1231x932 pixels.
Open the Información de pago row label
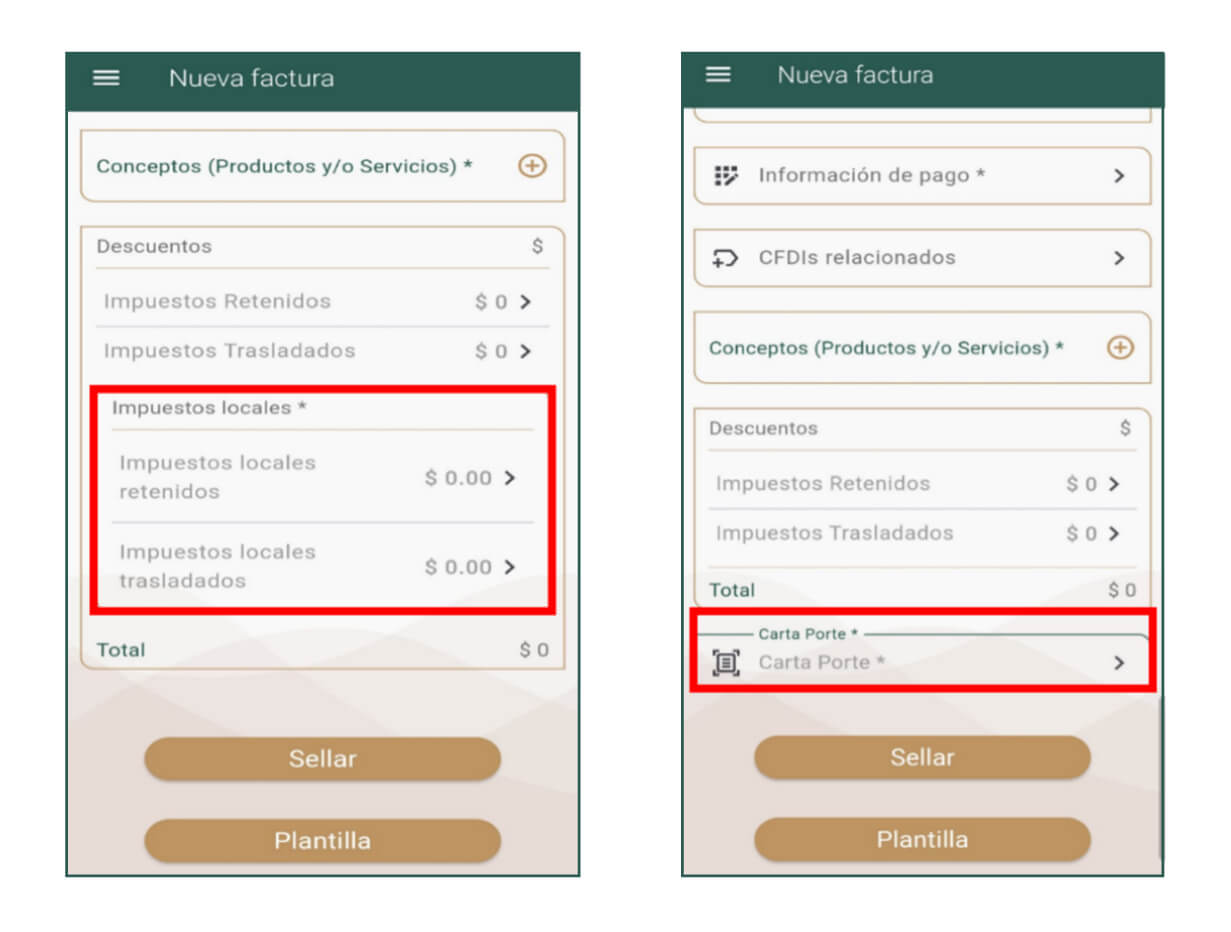[x=871, y=176]
